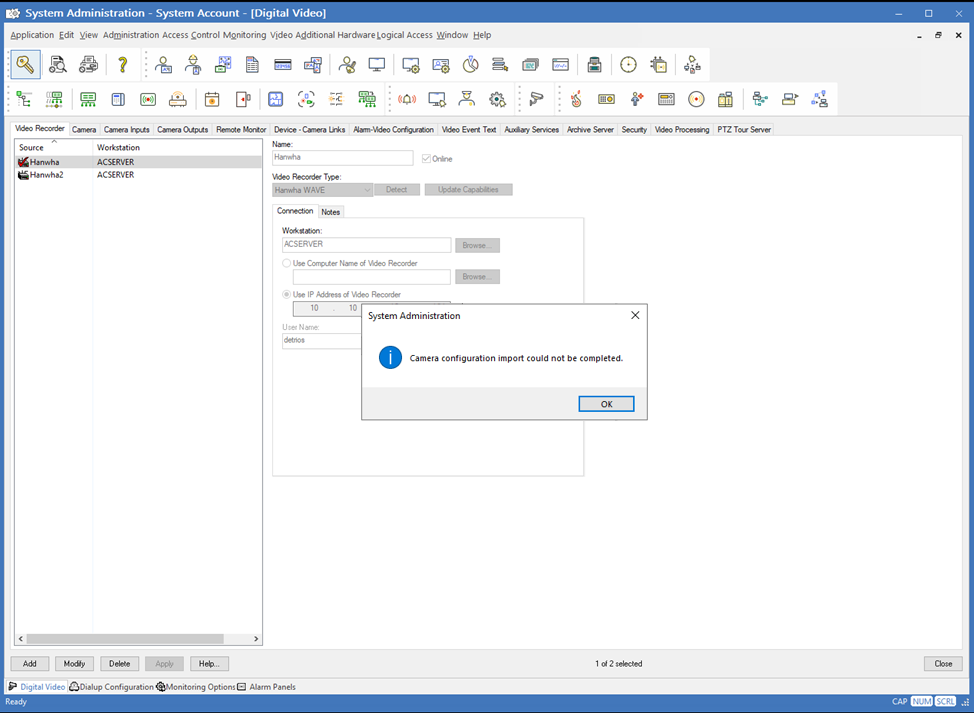Select Use IP Address of Video Recorder

pyautogui.click(x=286, y=294)
